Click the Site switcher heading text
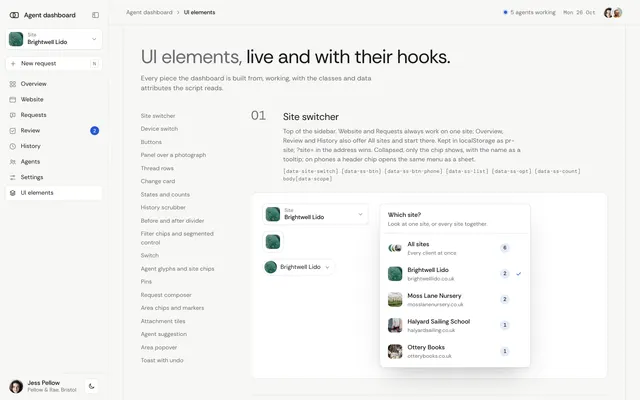640x400 pixels. (311, 117)
